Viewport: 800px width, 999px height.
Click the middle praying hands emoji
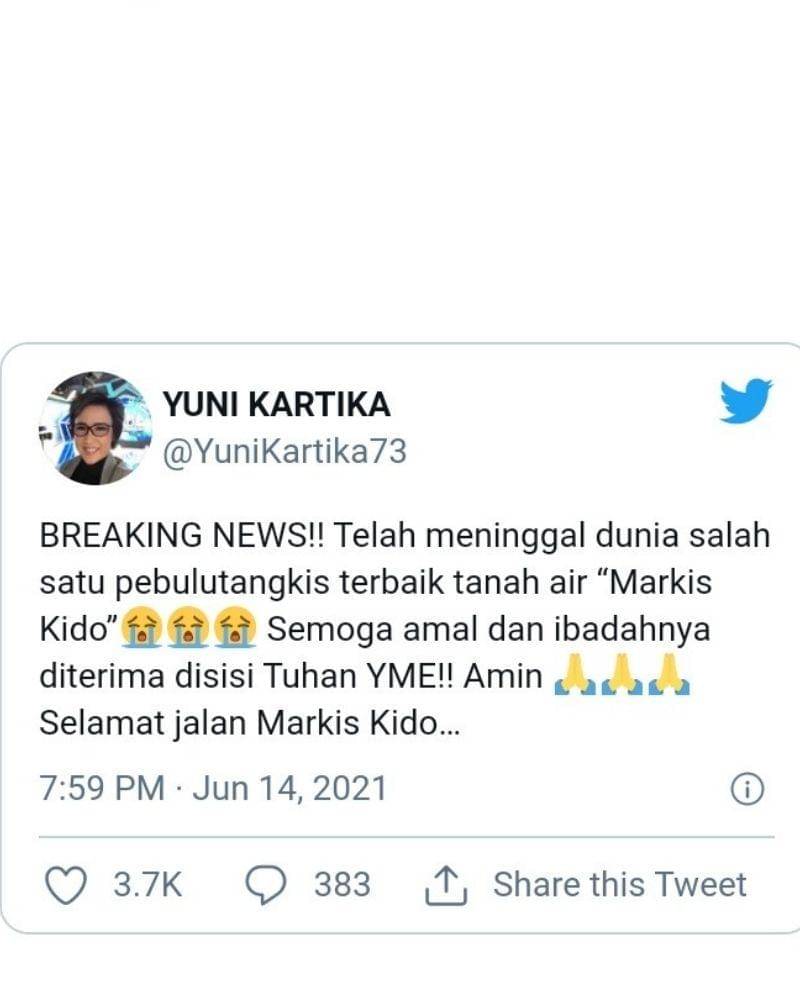tap(622, 673)
